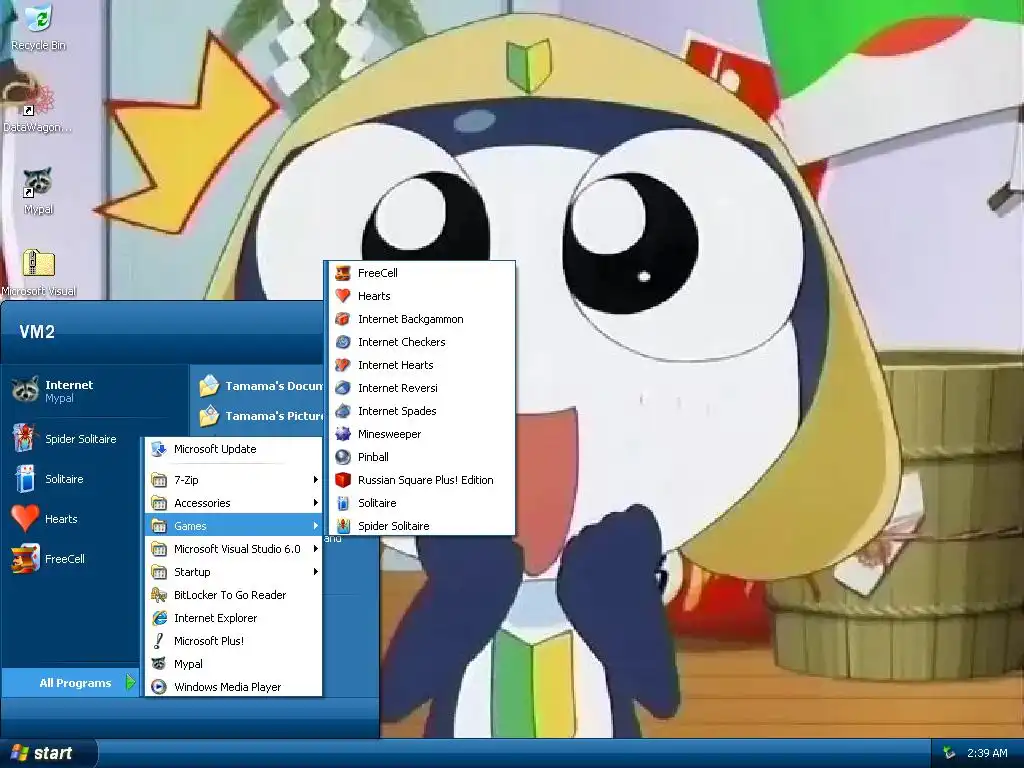
Task: Click the Internet Checkers icon
Action: (343, 342)
